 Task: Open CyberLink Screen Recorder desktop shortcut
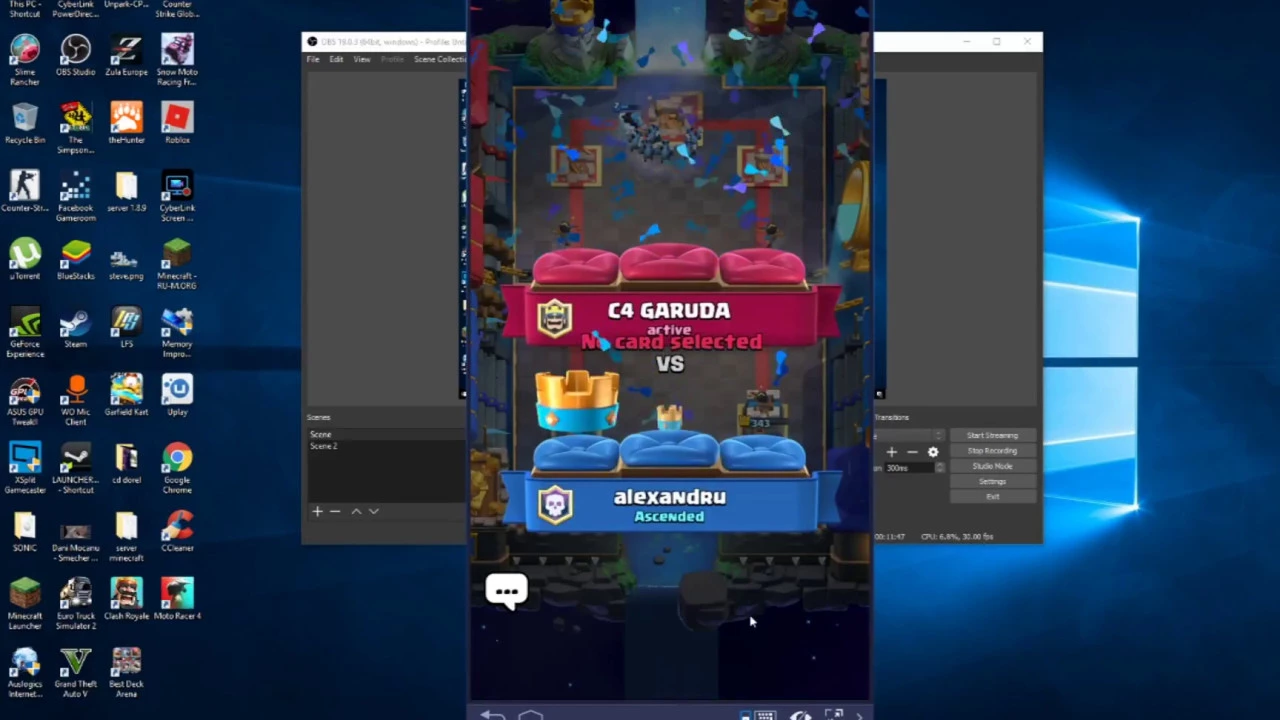(x=177, y=195)
